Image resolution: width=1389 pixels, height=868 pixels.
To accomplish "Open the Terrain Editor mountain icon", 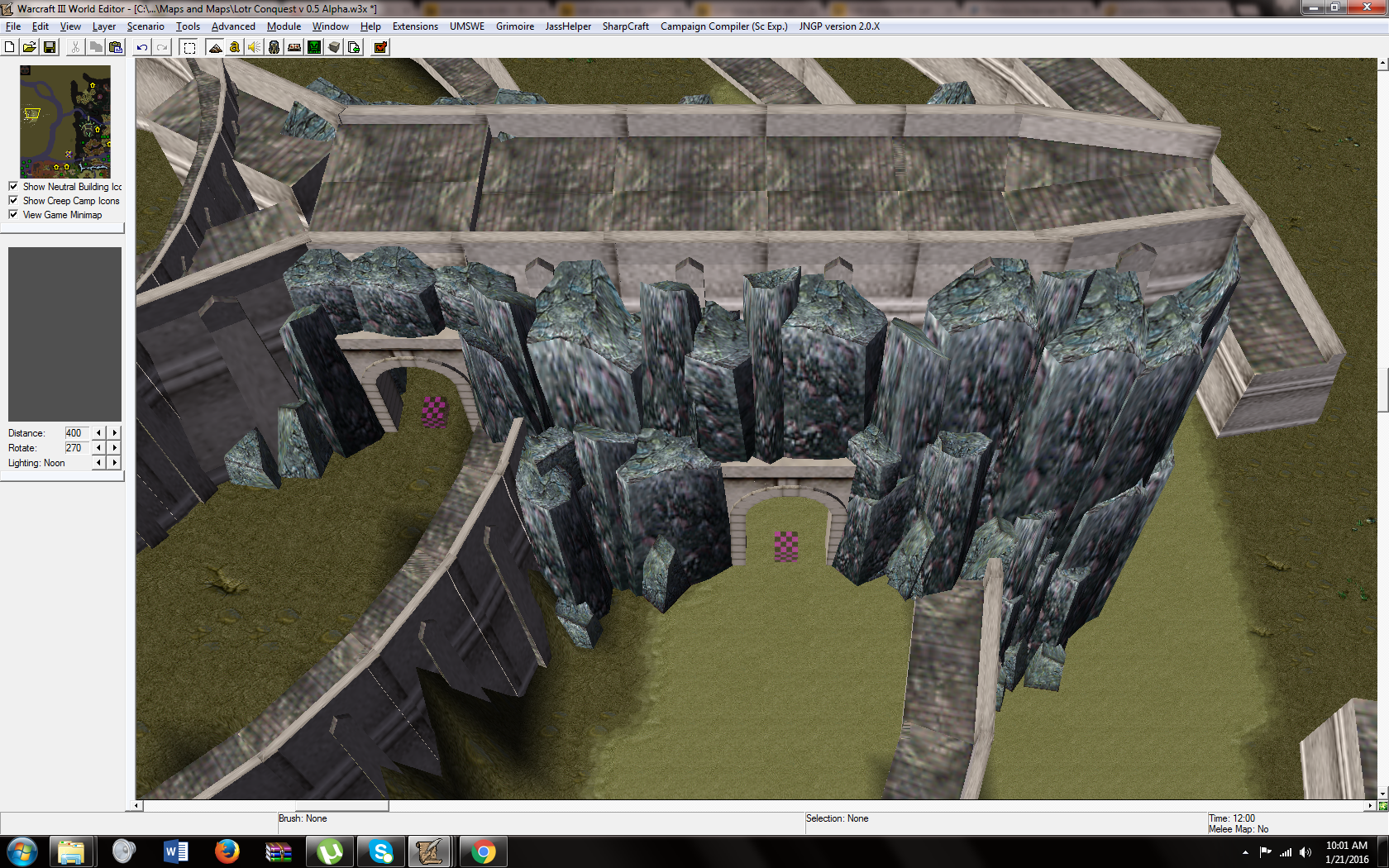I will point(215,47).
